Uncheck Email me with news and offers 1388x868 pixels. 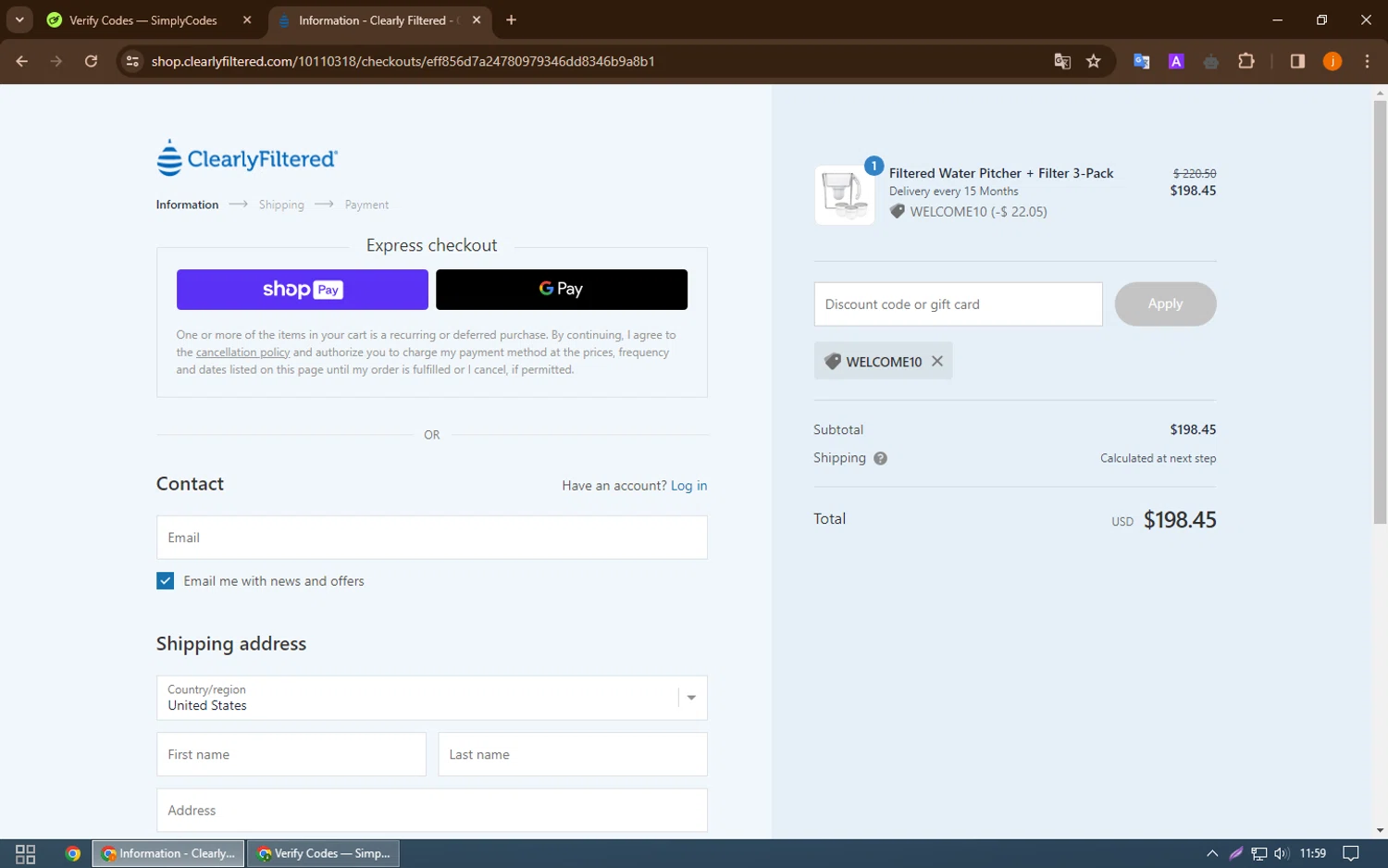(165, 581)
